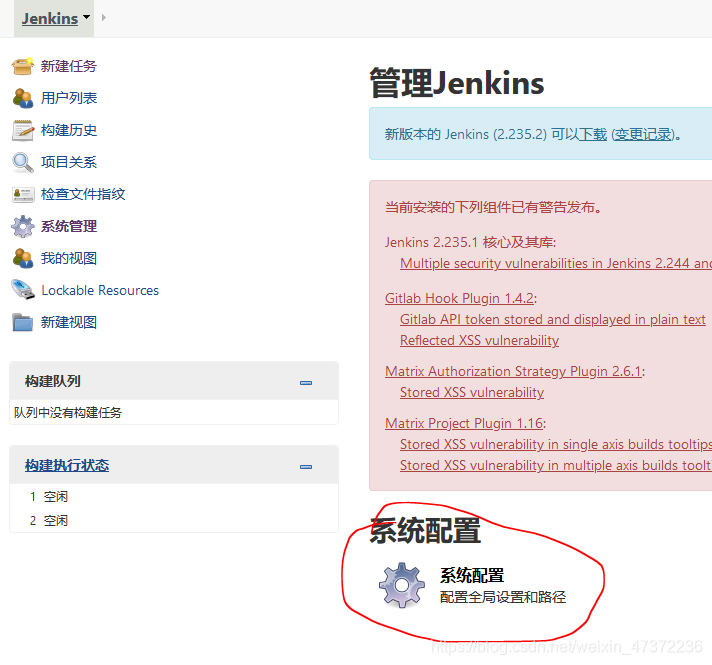Collapse the 构建队列 panel

(x=306, y=383)
